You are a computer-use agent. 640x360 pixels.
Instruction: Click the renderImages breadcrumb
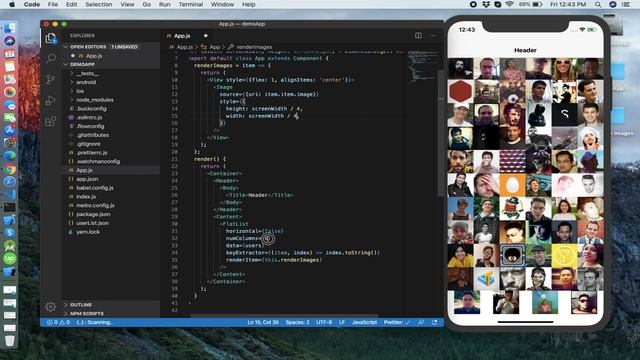click(x=254, y=47)
